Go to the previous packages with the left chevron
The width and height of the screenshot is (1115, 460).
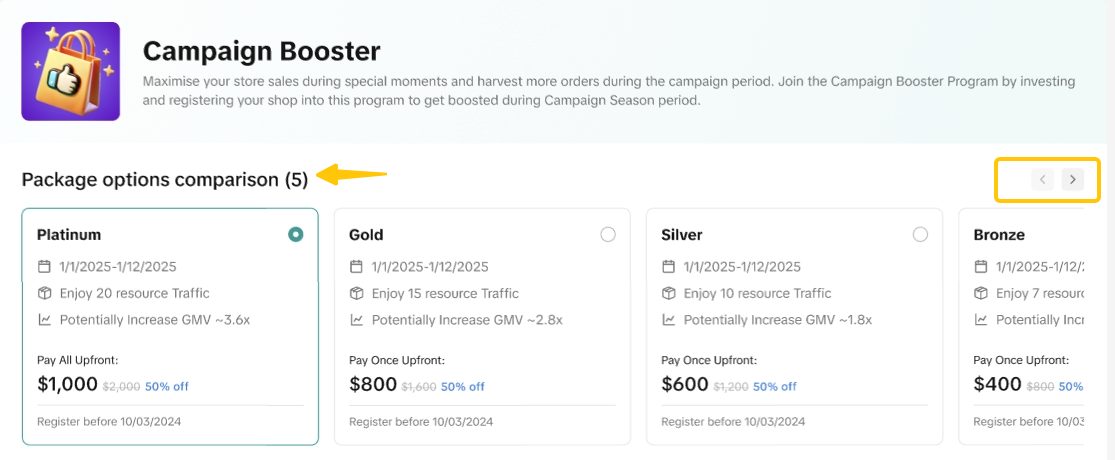(1043, 180)
